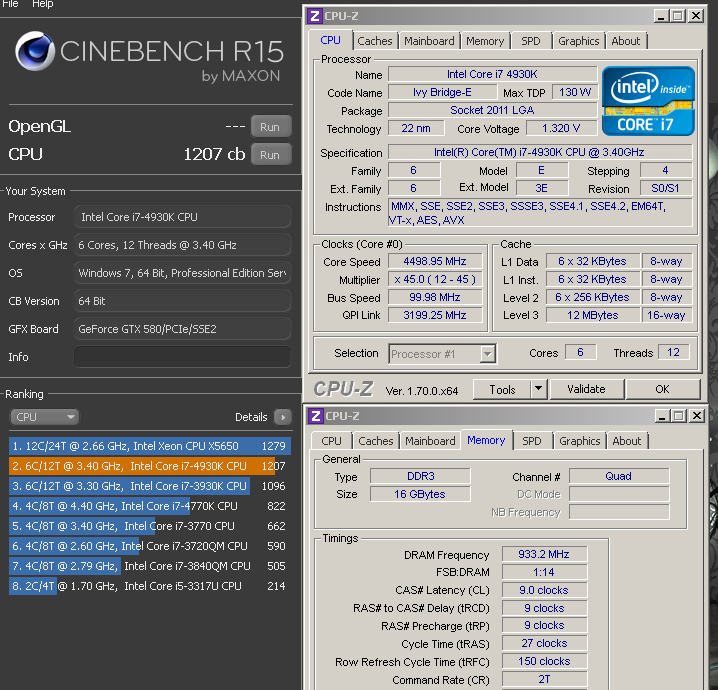This screenshot has height=690, width=718.
Task: Click the Package value Socket 2011 LGA
Action: click(x=492, y=110)
